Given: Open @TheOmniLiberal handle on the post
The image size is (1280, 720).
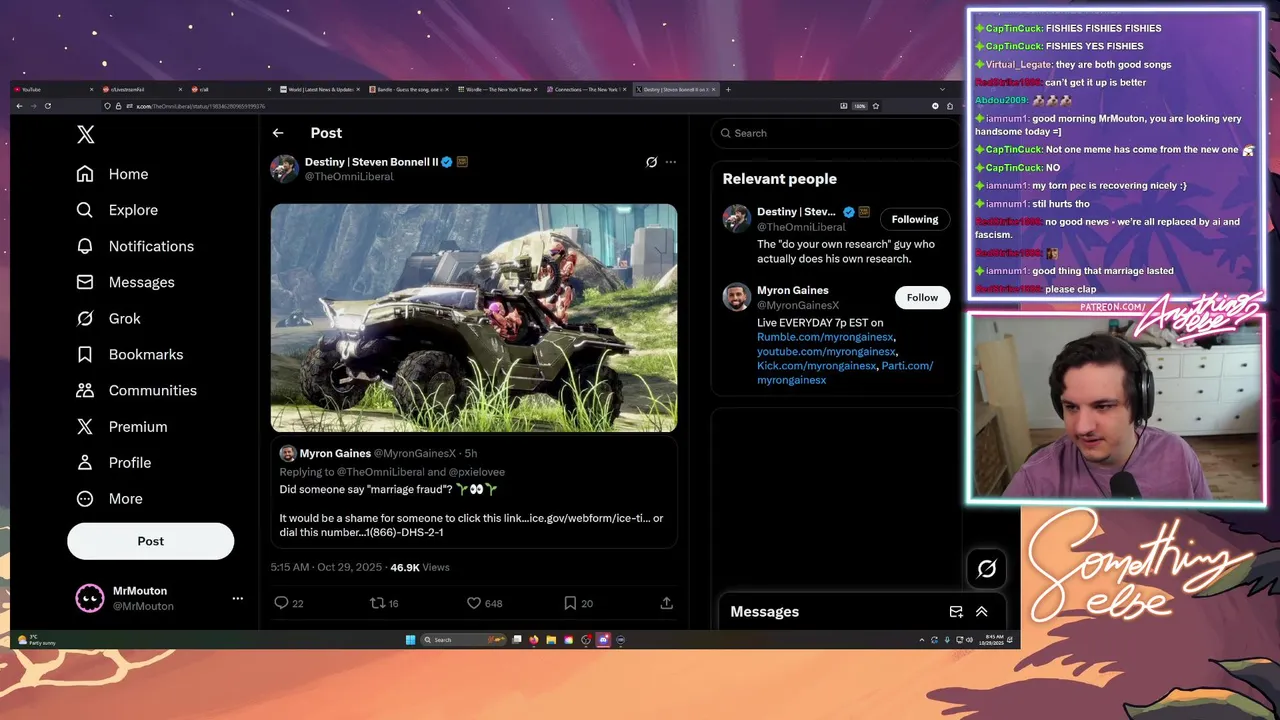Looking at the screenshot, I should click(349, 176).
